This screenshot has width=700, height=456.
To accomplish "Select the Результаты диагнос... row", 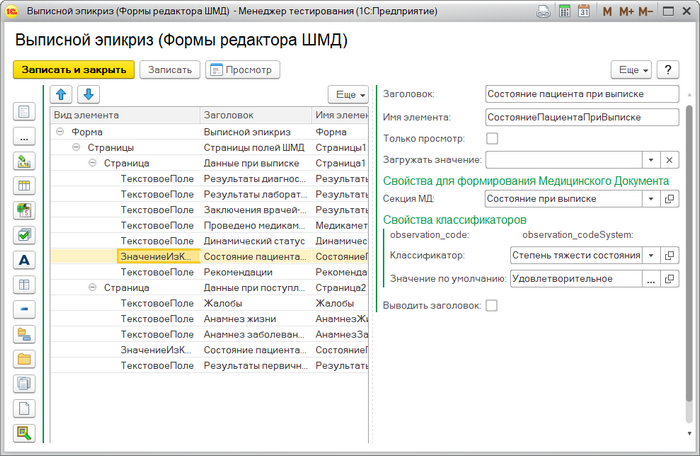I will pos(209,179).
